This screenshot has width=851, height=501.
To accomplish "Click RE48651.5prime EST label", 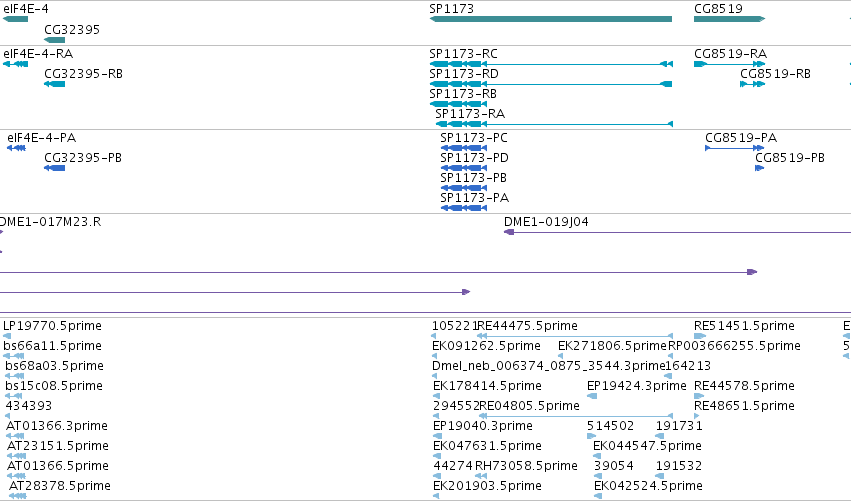I will pyautogui.click(x=744, y=406).
